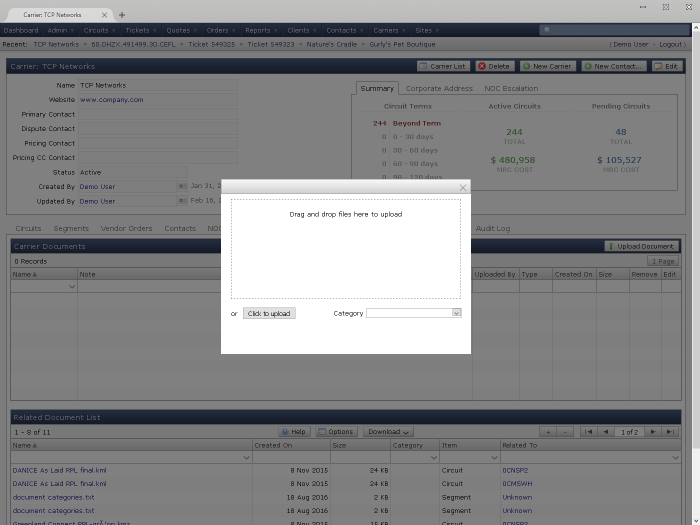Expand the Download dropdown button
The height and width of the screenshot is (525, 700).
point(388,432)
